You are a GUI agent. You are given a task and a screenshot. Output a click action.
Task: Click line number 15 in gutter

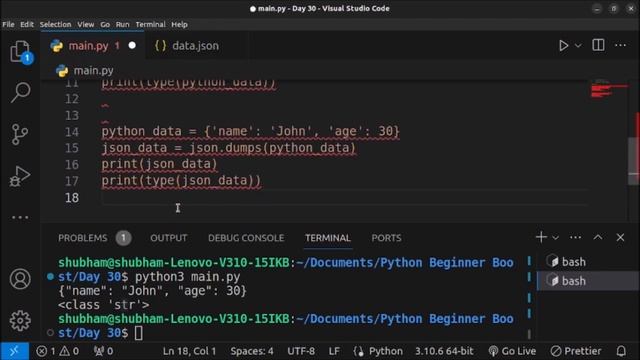click(72, 148)
